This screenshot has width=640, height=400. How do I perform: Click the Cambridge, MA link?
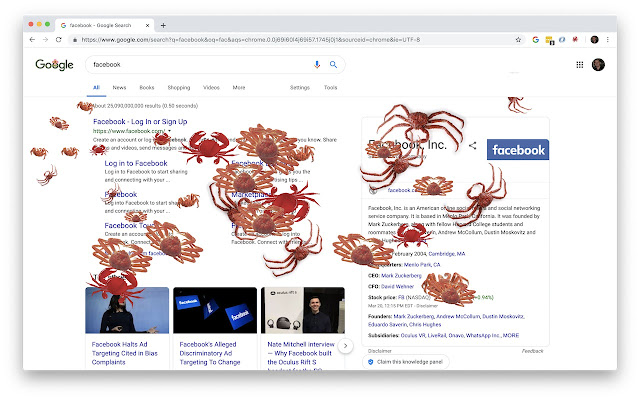(x=447, y=253)
